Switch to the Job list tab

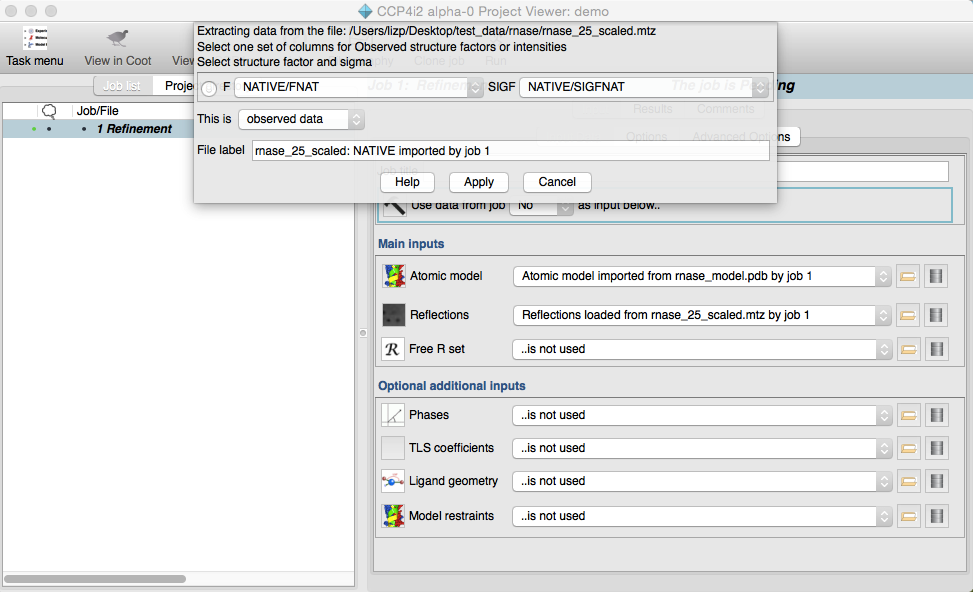pos(122,86)
